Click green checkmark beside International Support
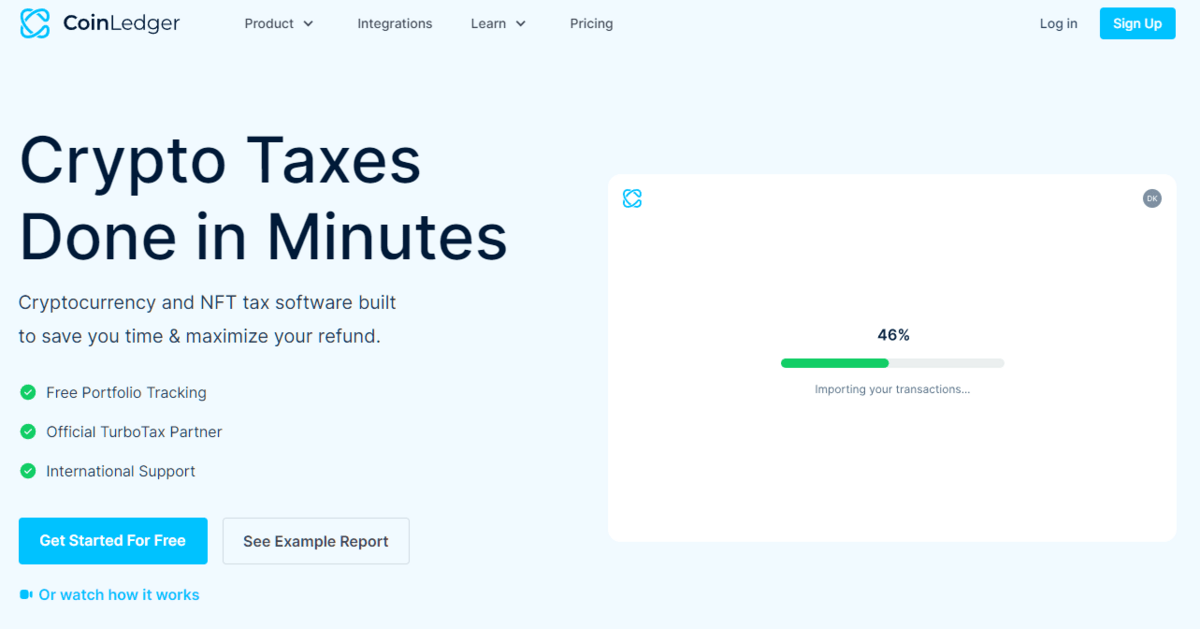The height and width of the screenshot is (629, 1200). (x=28, y=471)
